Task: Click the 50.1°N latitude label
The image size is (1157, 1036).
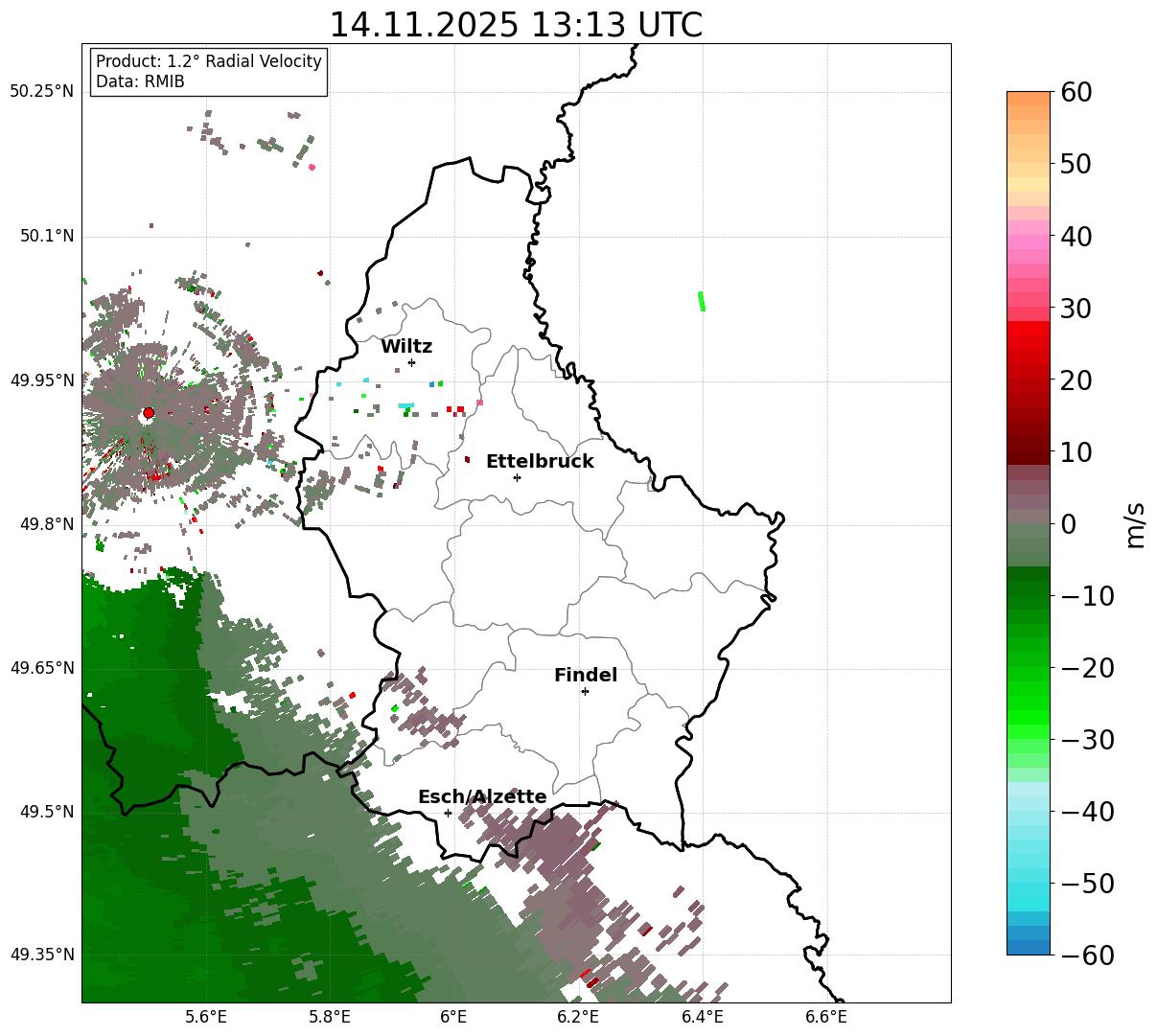Action: (47, 237)
